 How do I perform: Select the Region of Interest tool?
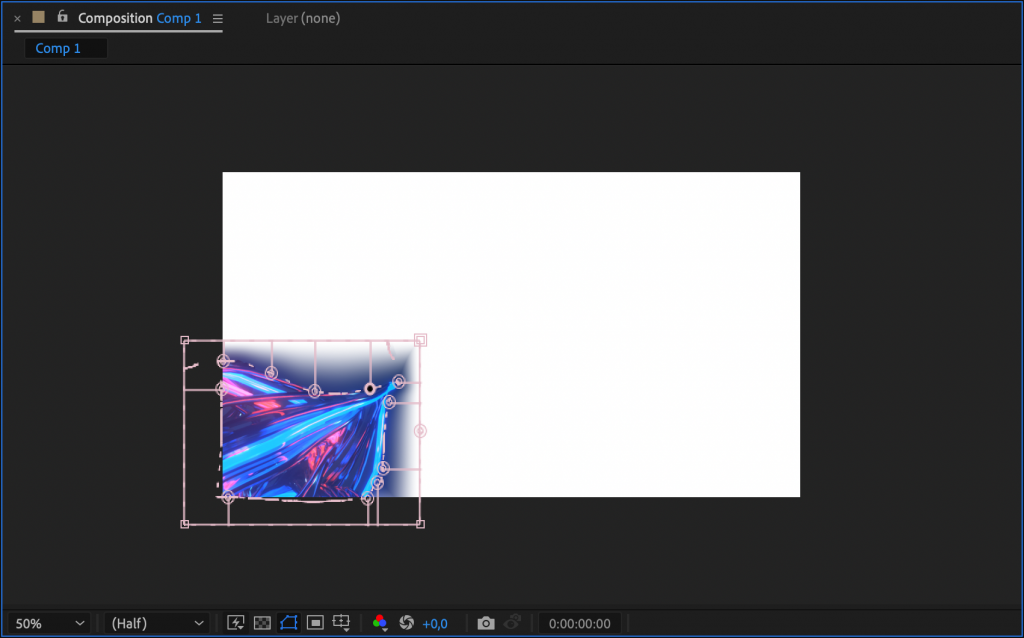point(314,622)
